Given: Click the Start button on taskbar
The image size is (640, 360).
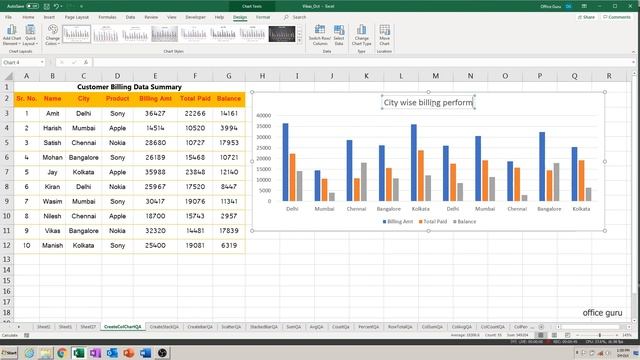Looking at the screenshot, I should (x=9, y=353).
